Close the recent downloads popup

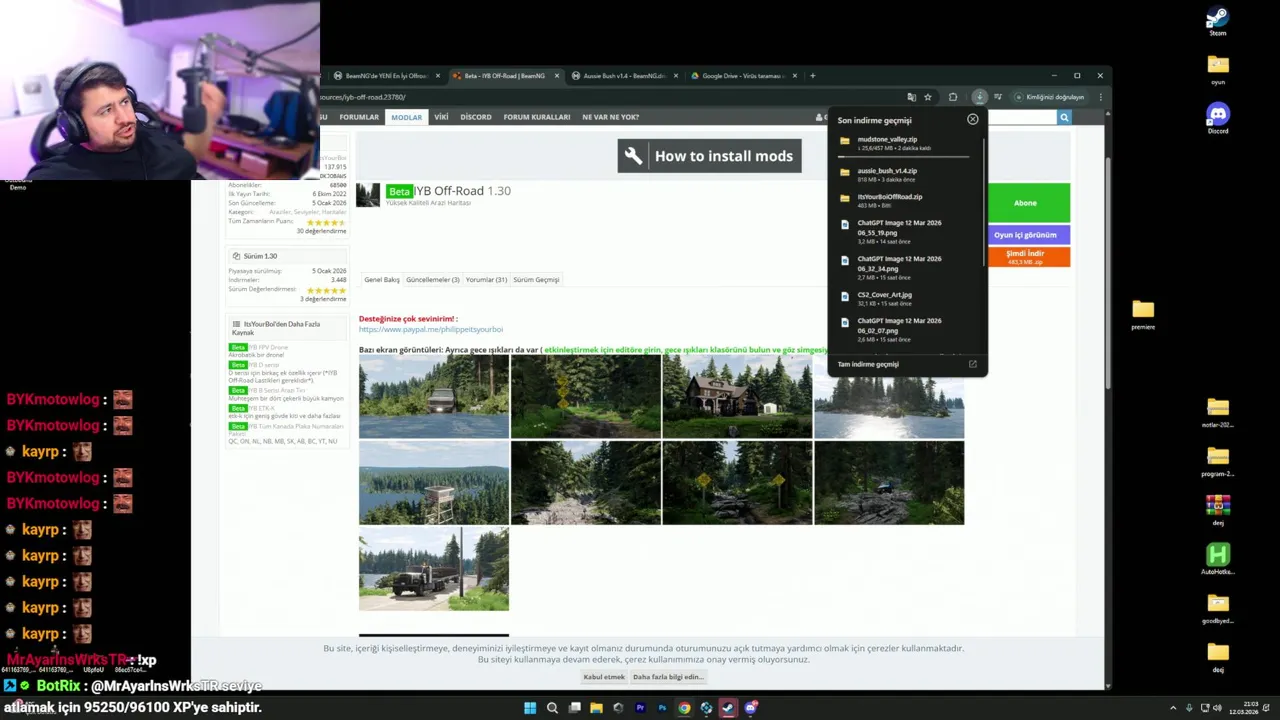pos(972,119)
